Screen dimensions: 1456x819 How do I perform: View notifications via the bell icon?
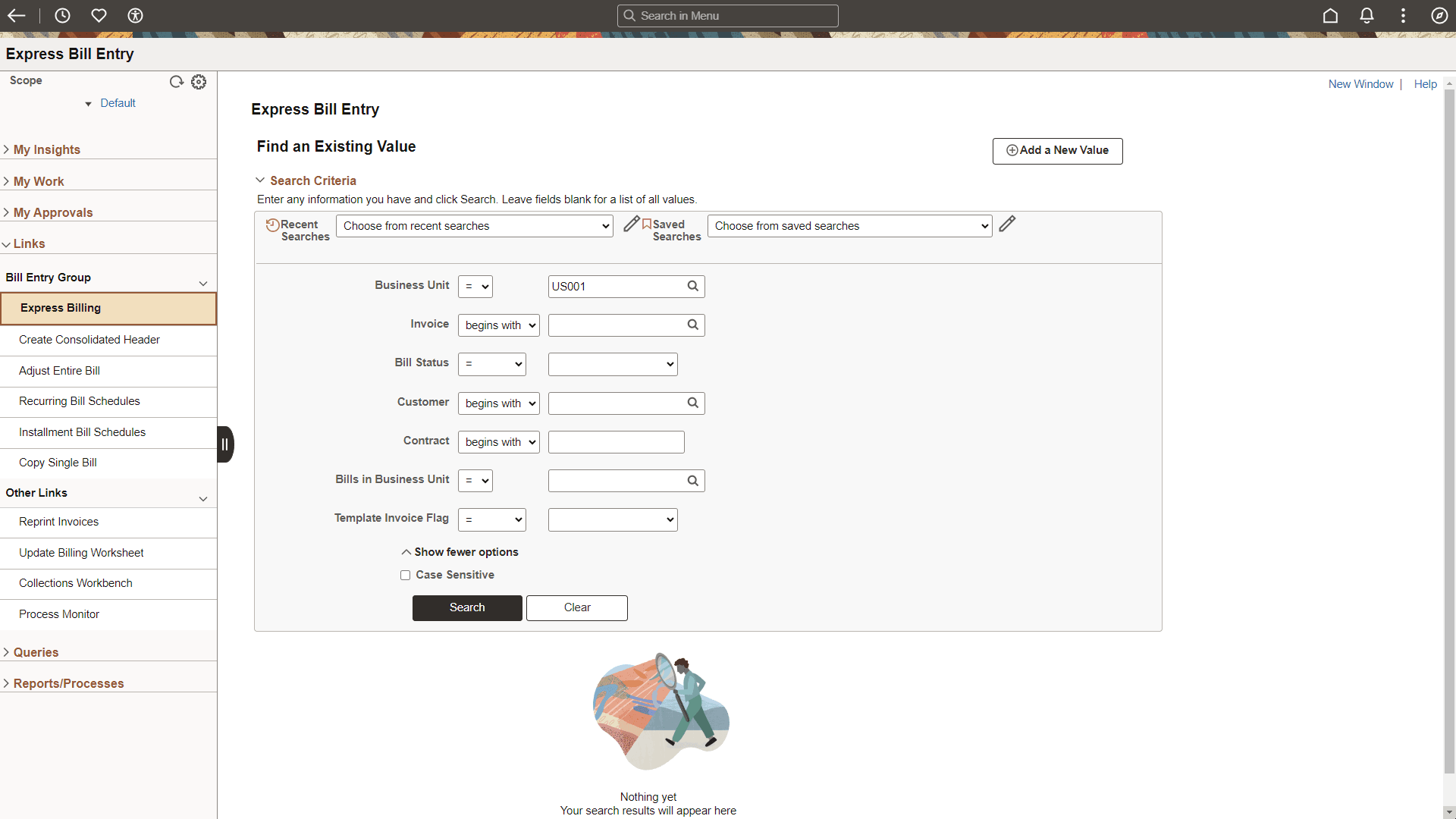tap(1367, 15)
